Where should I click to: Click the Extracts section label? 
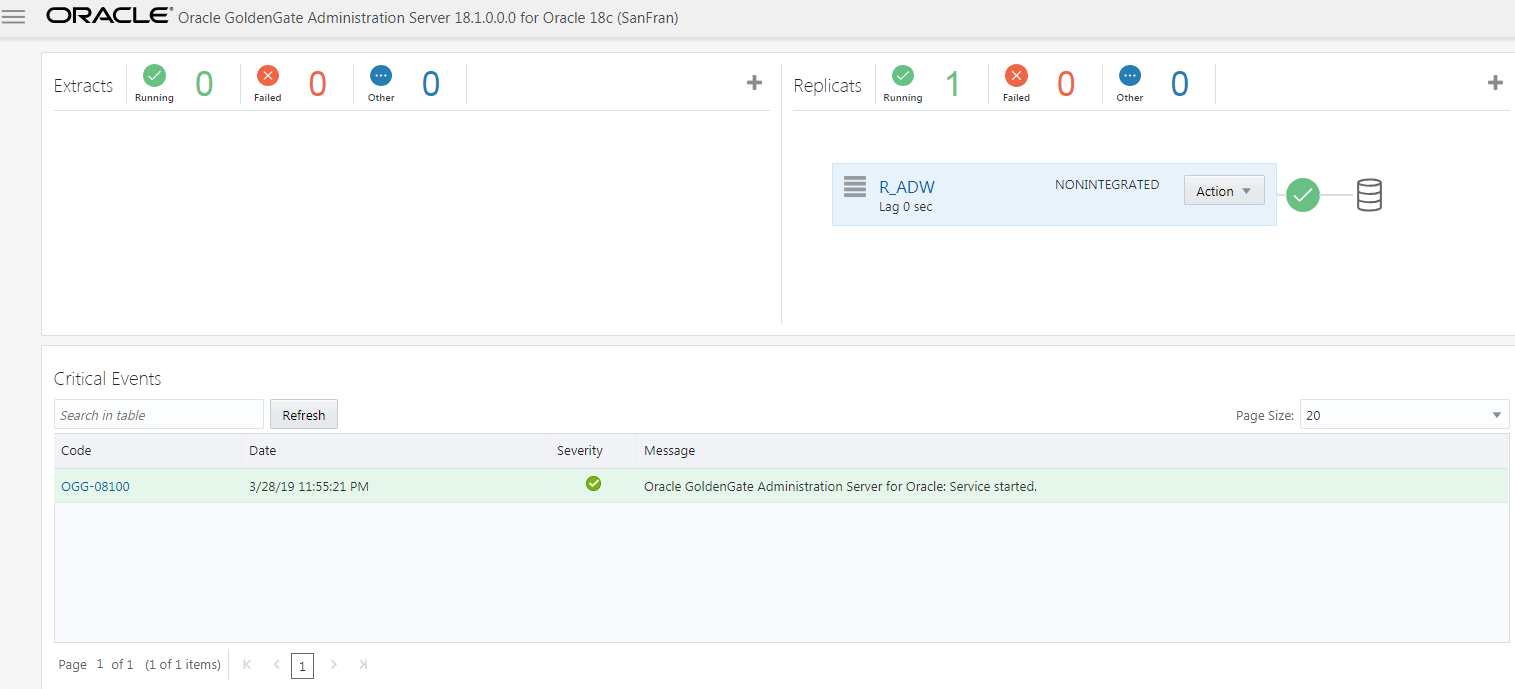click(83, 86)
